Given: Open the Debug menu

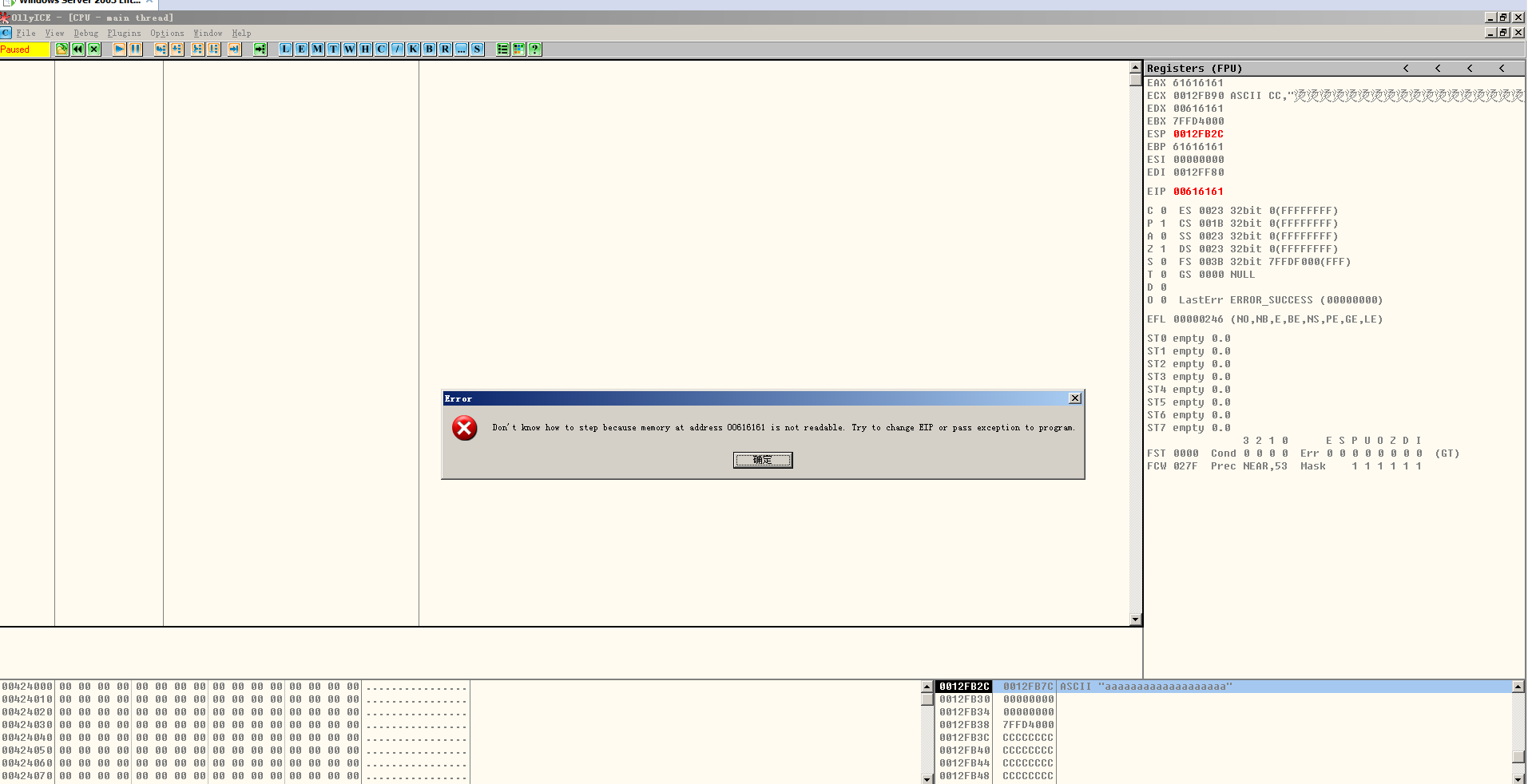Looking at the screenshot, I should click(x=85, y=34).
